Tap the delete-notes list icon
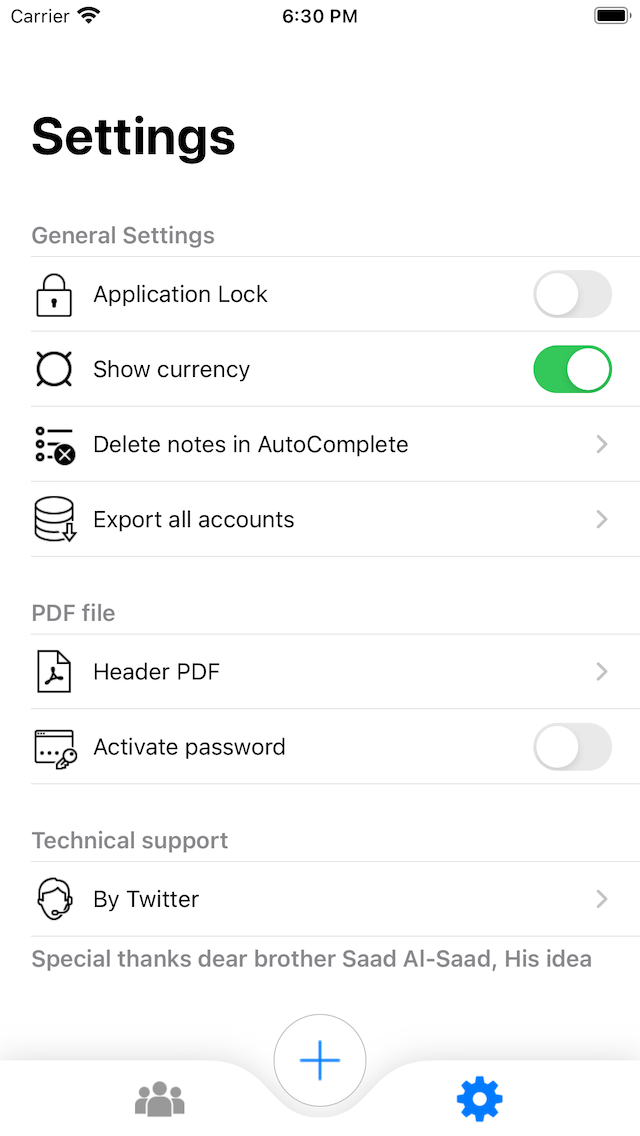Viewport: 640px width, 1136px height. pyautogui.click(x=54, y=444)
